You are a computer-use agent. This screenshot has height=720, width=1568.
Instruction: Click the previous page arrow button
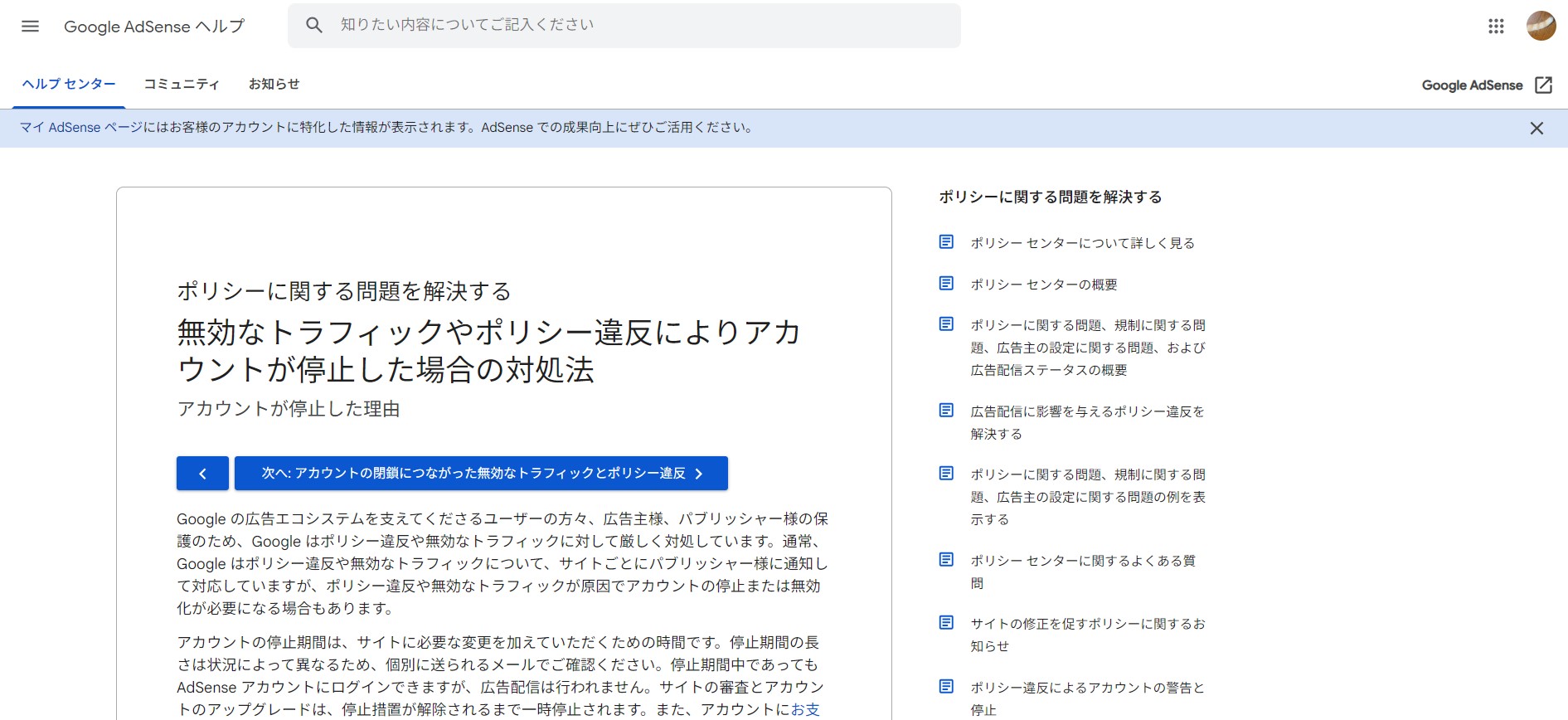point(202,473)
